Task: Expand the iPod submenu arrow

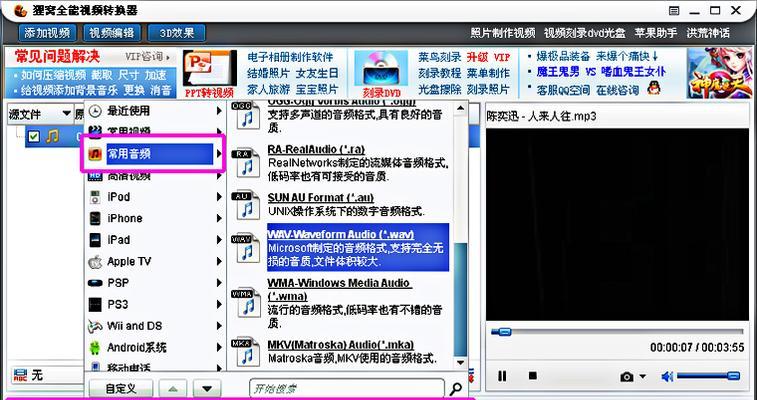Action: click(x=219, y=197)
